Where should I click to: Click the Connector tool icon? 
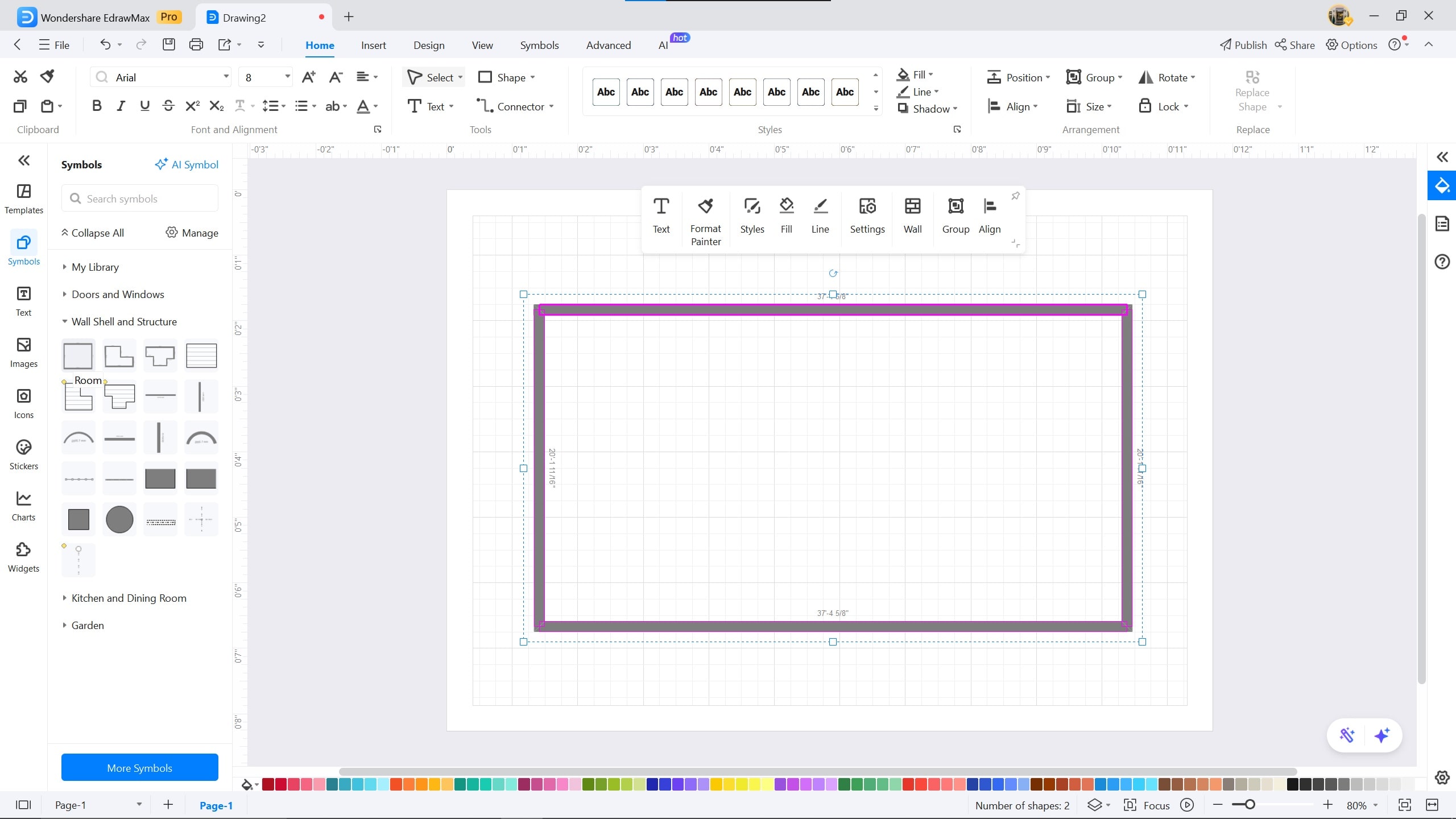[484, 106]
